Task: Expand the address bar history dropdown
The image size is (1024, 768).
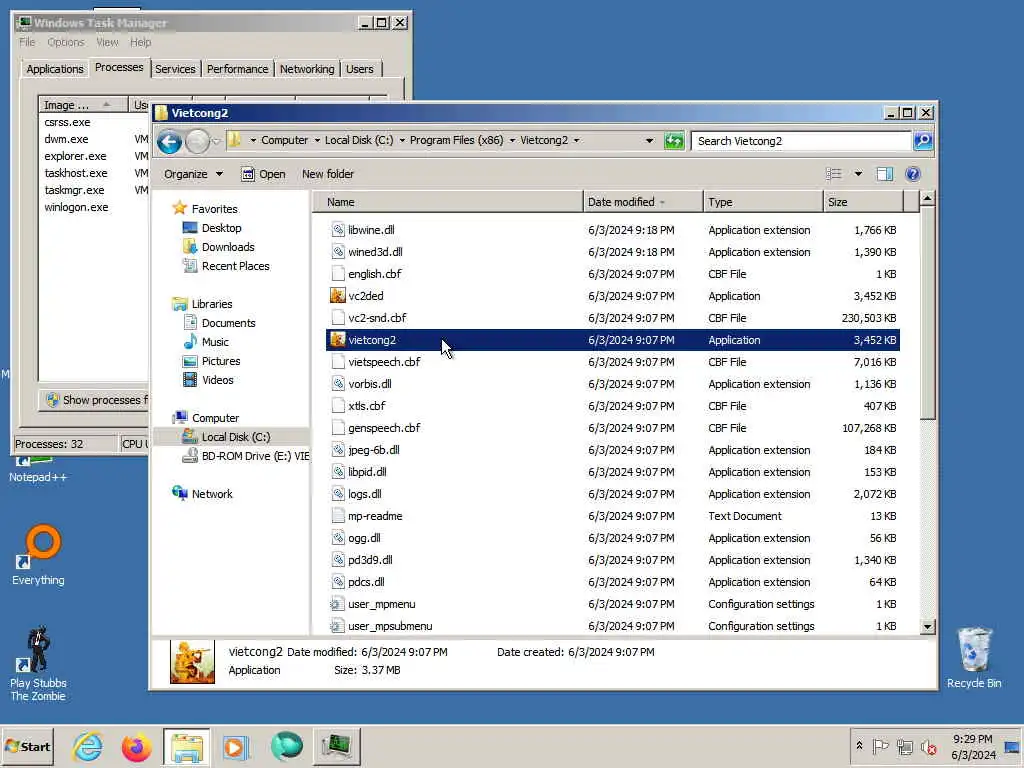Action: pyautogui.click(x=648, y=141)
